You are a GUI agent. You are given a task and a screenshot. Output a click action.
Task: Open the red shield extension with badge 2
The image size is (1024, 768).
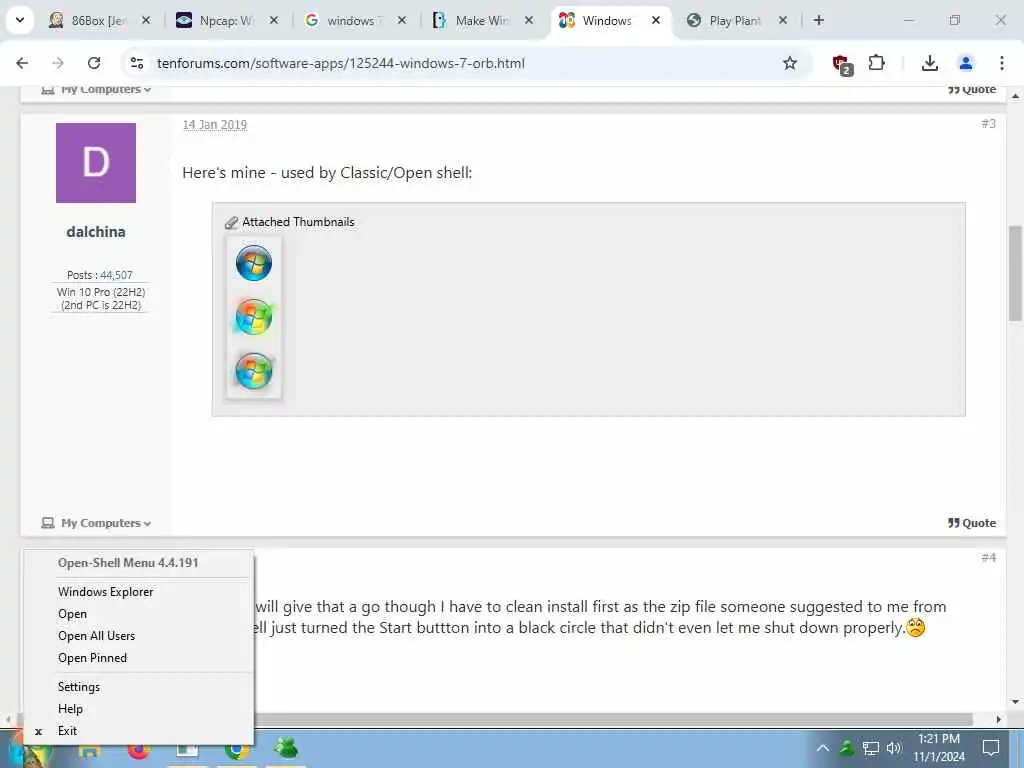pyautogui.click(x=842, y=64)
